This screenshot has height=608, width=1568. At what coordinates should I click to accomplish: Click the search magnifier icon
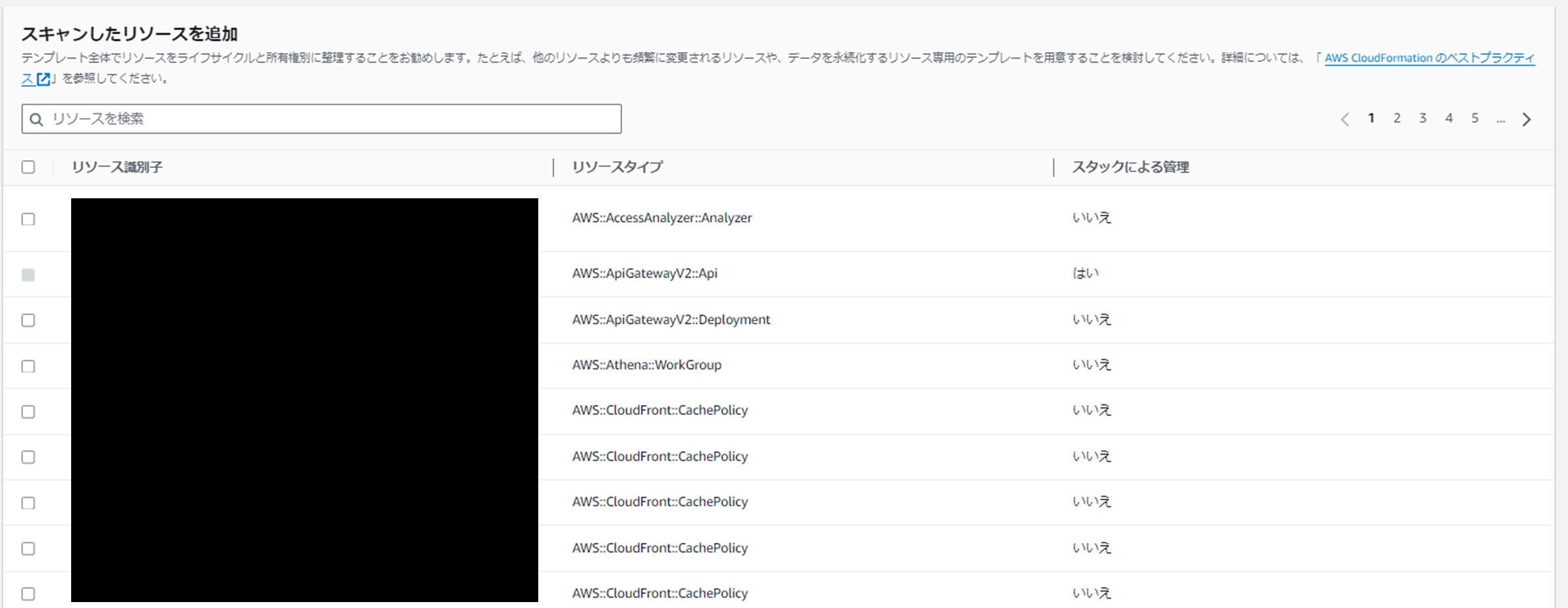[x=37, y=119]
